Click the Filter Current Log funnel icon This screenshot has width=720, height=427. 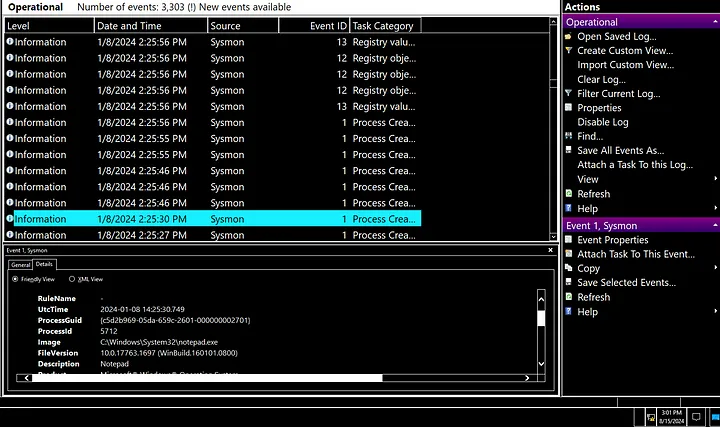tap(568, 93)
